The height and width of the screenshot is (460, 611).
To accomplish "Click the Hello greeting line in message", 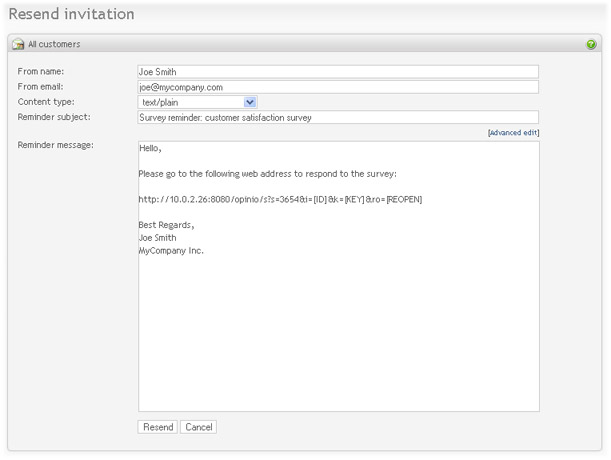I will [x=150, y=148].
